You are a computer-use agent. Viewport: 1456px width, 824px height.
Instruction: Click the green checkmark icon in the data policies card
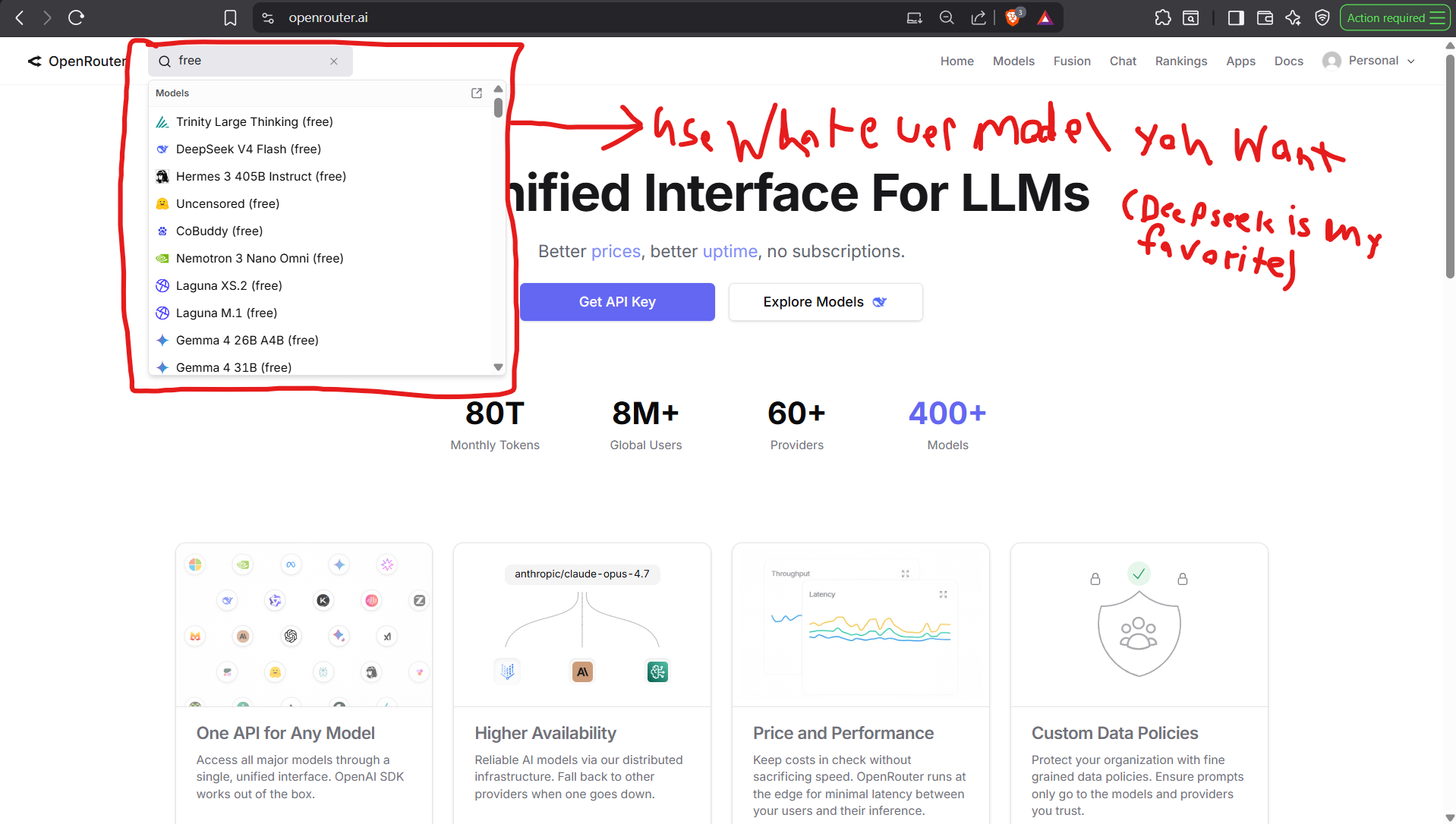pos(1138,574)
